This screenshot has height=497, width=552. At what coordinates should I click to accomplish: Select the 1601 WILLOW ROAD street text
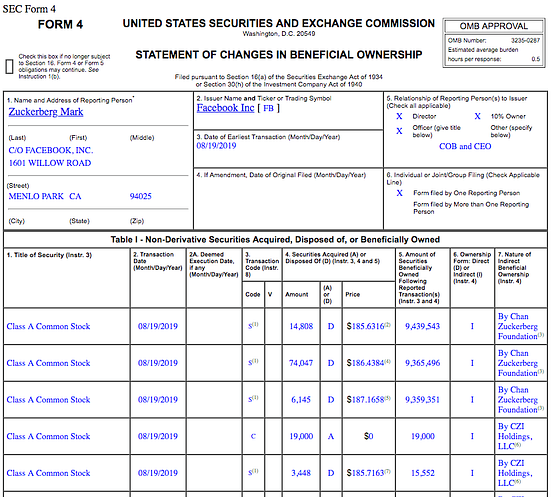(x=50, y=163)
